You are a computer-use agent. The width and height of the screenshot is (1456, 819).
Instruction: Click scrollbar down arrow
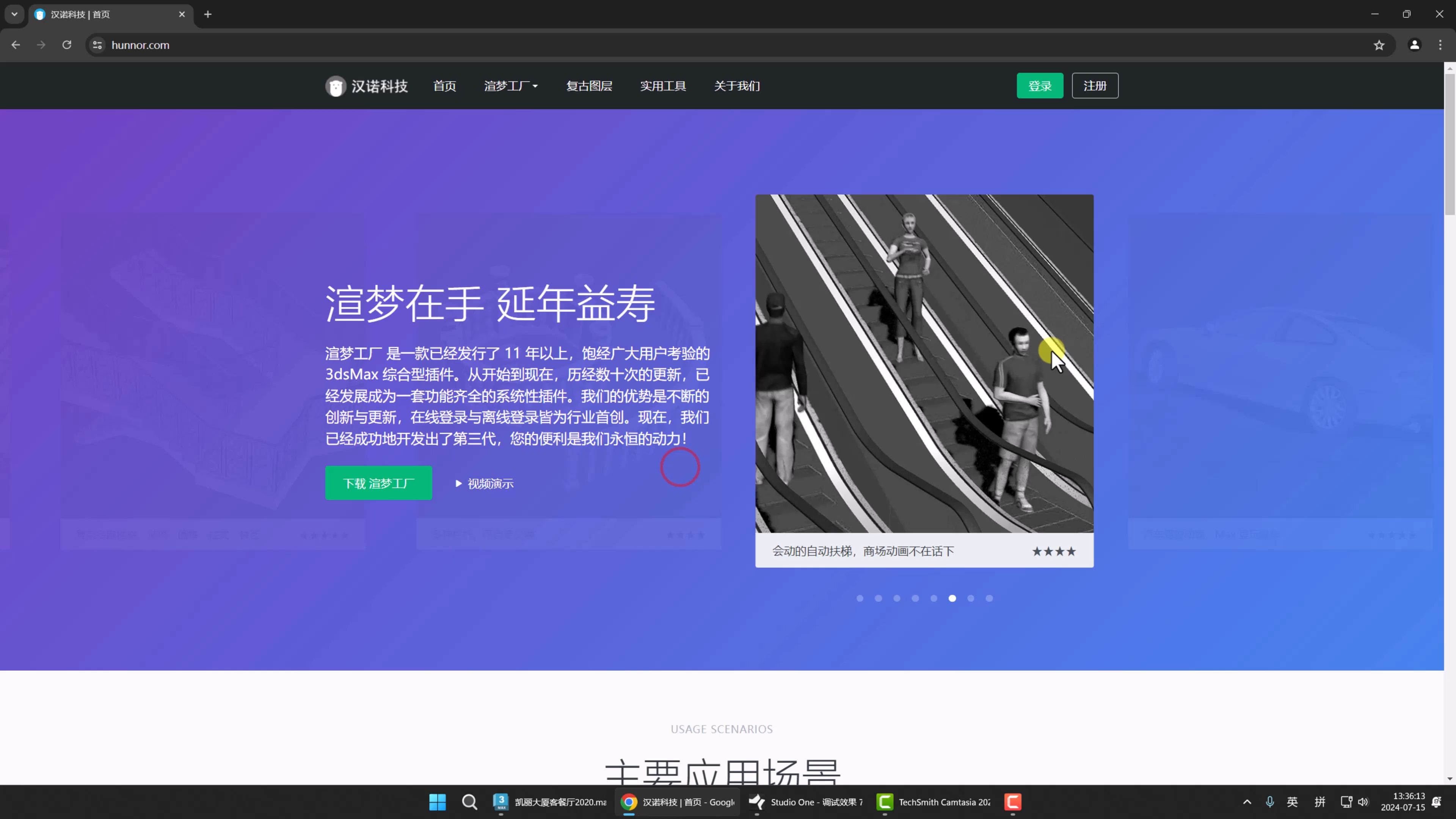(1450, 779)
